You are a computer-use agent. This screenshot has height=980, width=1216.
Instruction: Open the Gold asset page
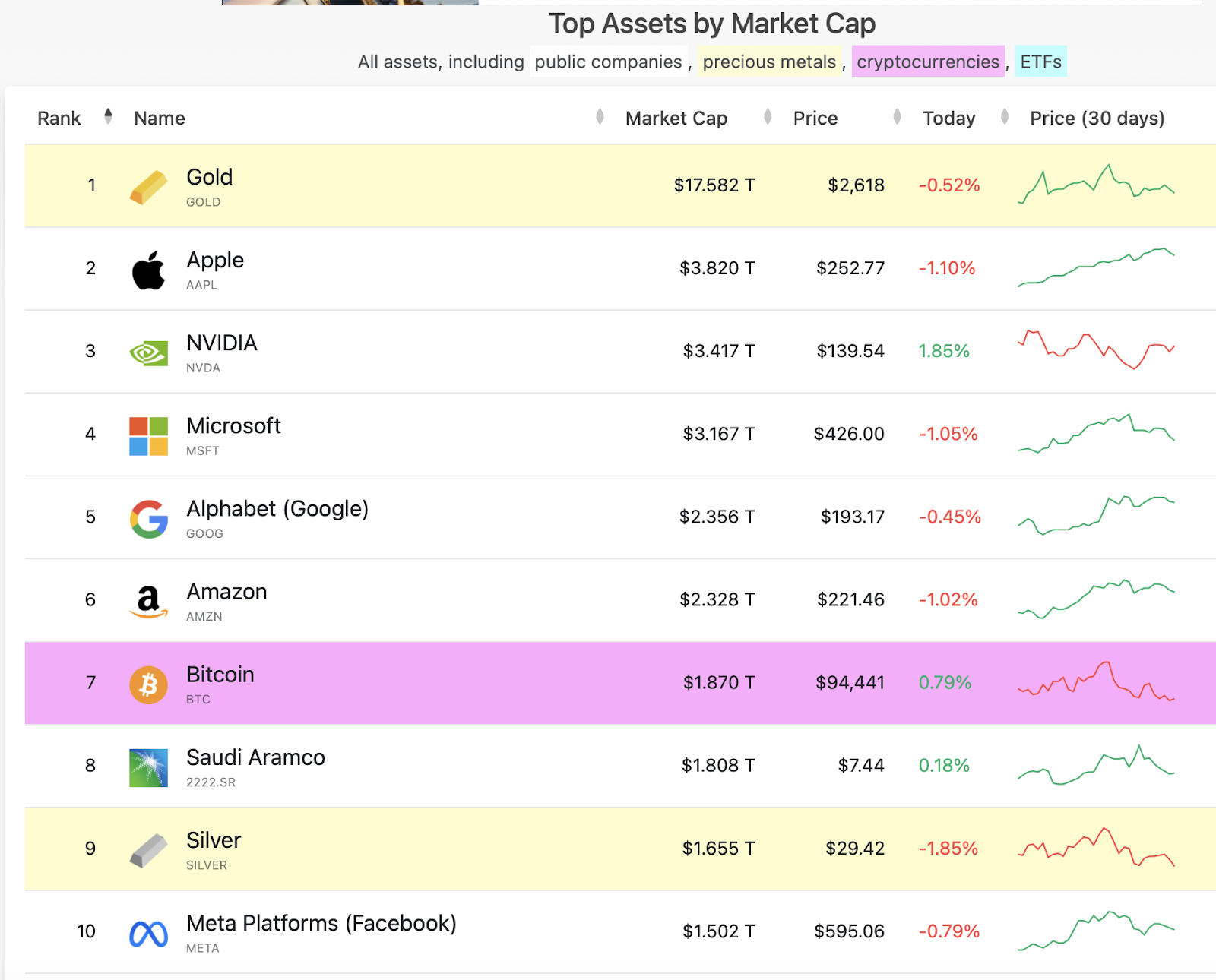tap(210, 177)
